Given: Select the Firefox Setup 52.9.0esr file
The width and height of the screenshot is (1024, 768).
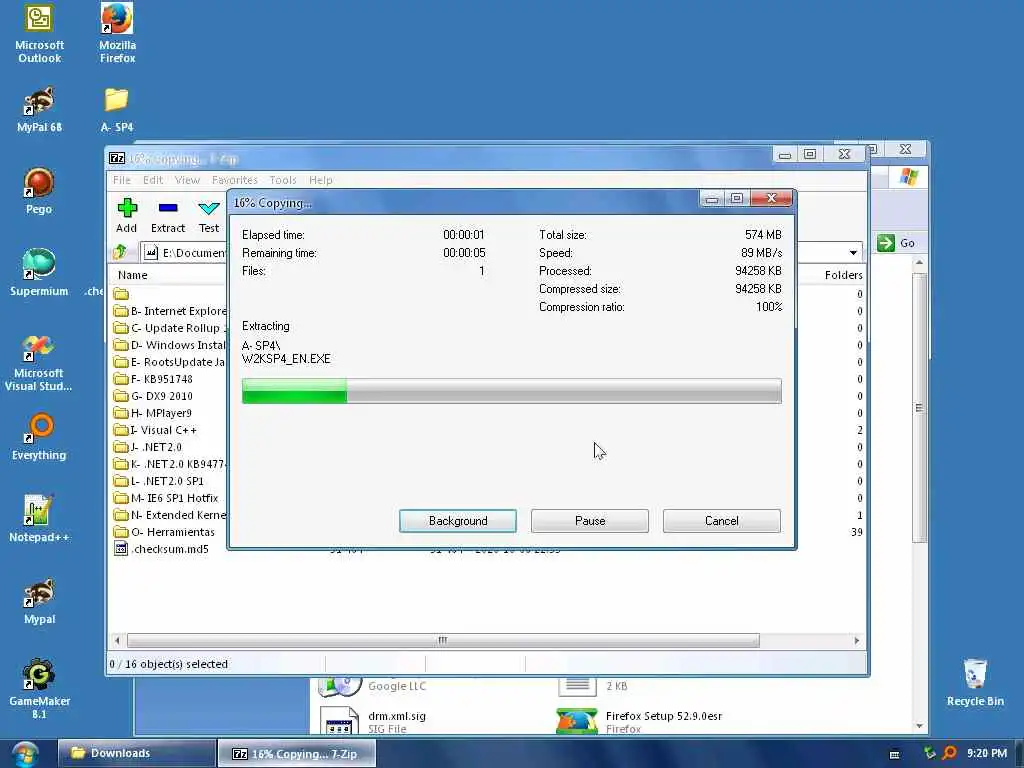Looking at the screenshot, I should (x=640, y=721).
